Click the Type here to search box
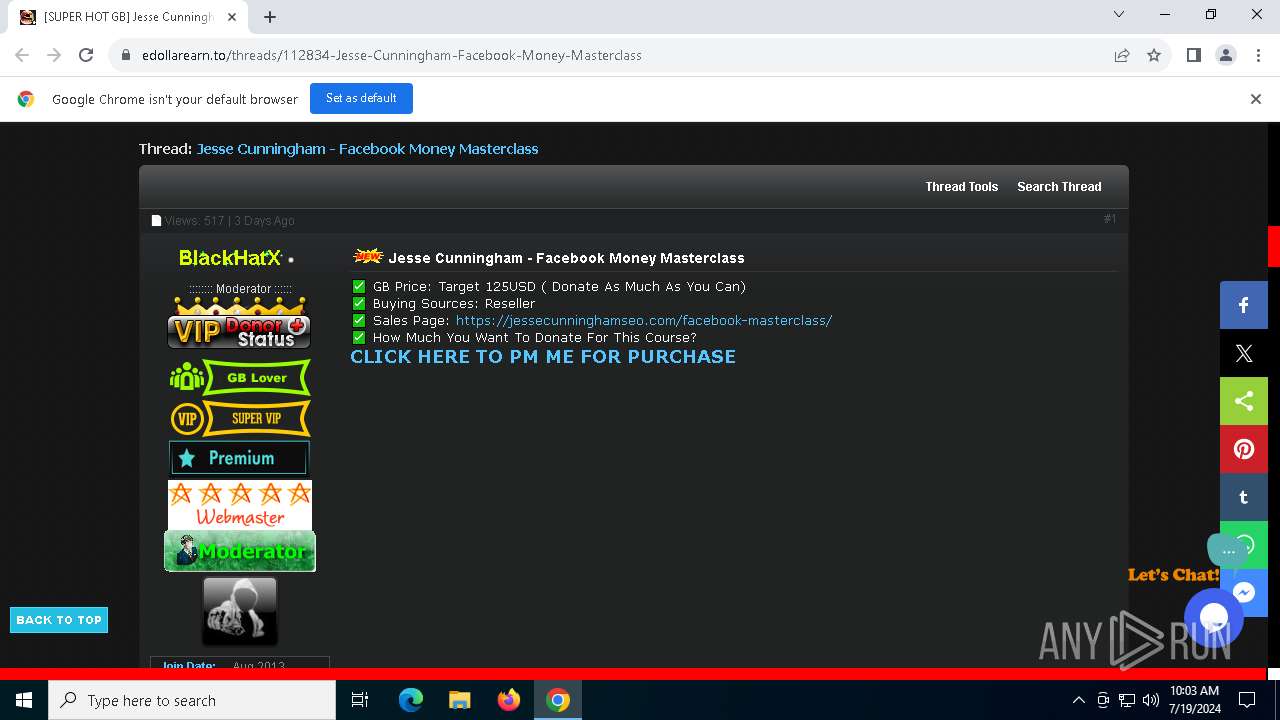Viewport: 1280px width, 720px height. point(192,700)
